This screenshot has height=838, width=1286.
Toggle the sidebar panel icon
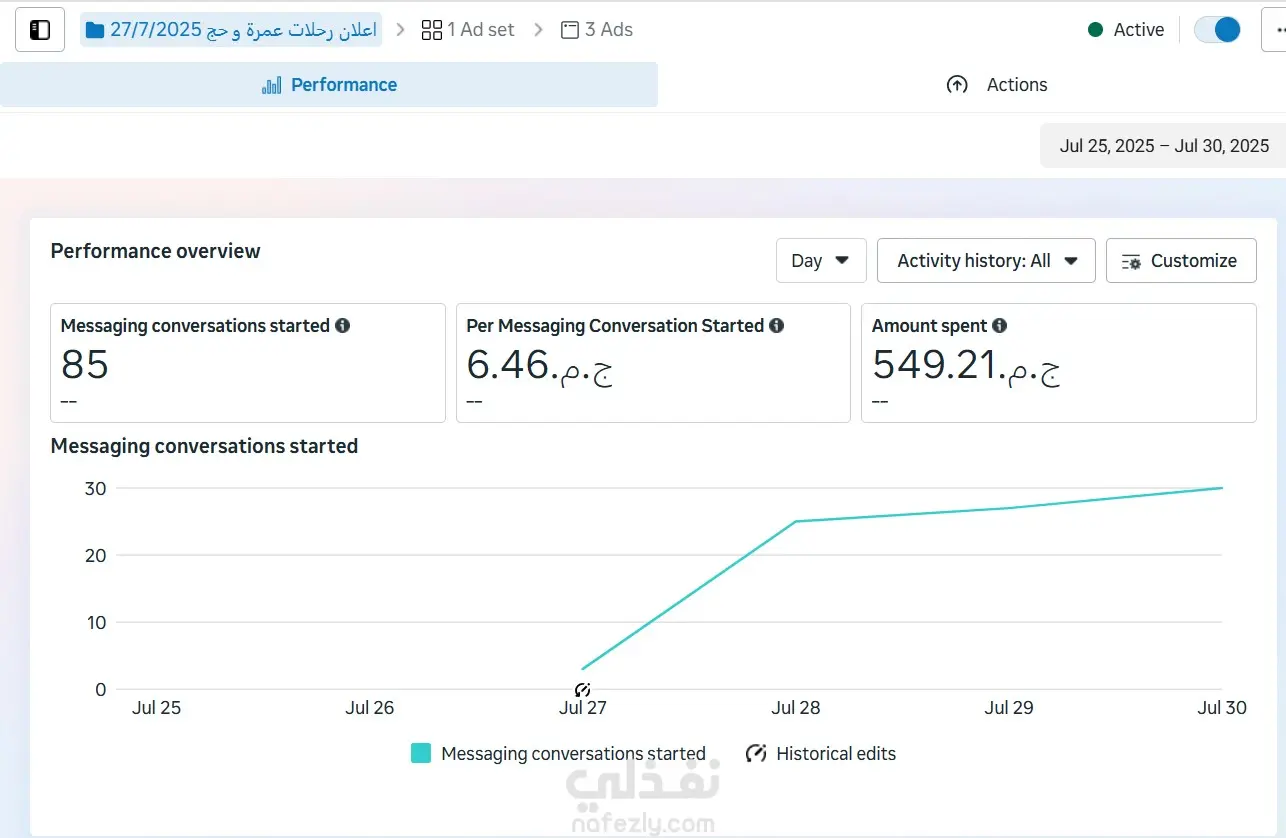pos(40,30)
